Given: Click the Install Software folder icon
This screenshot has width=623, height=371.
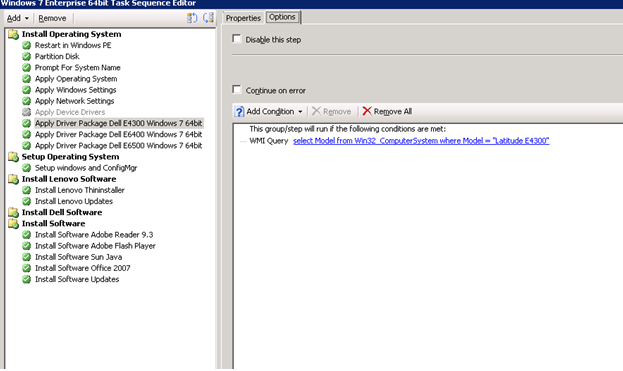Looking at the screenshot, I should coord(14,224).
